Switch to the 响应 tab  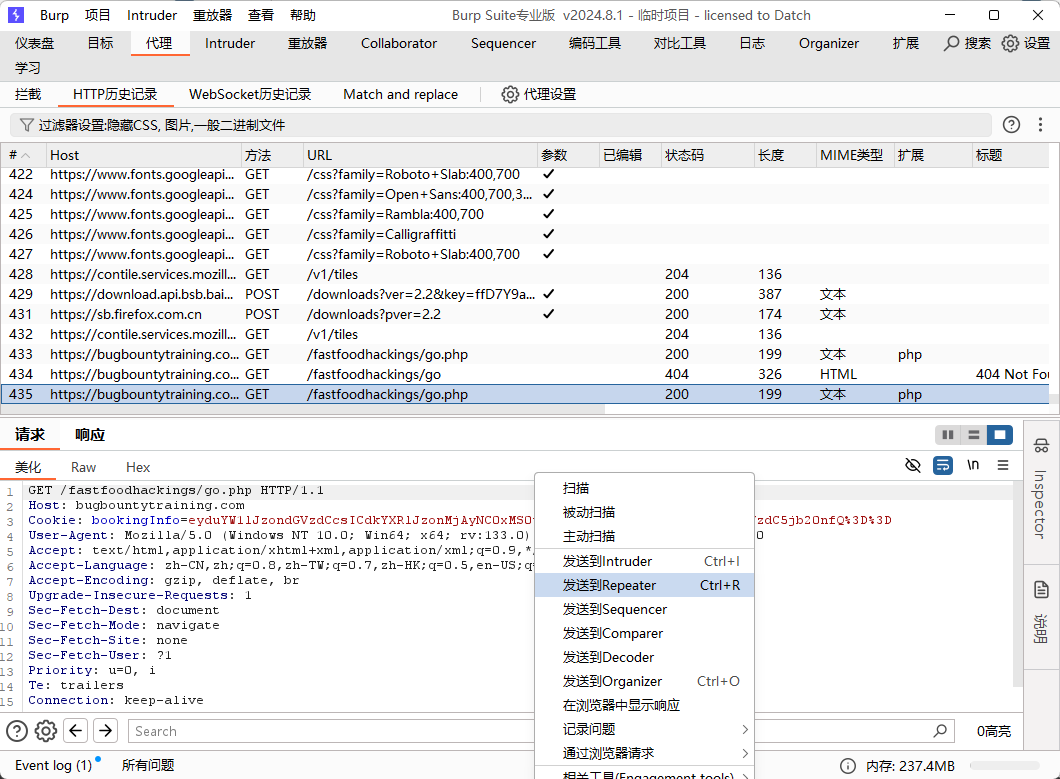tap(90, 435)
